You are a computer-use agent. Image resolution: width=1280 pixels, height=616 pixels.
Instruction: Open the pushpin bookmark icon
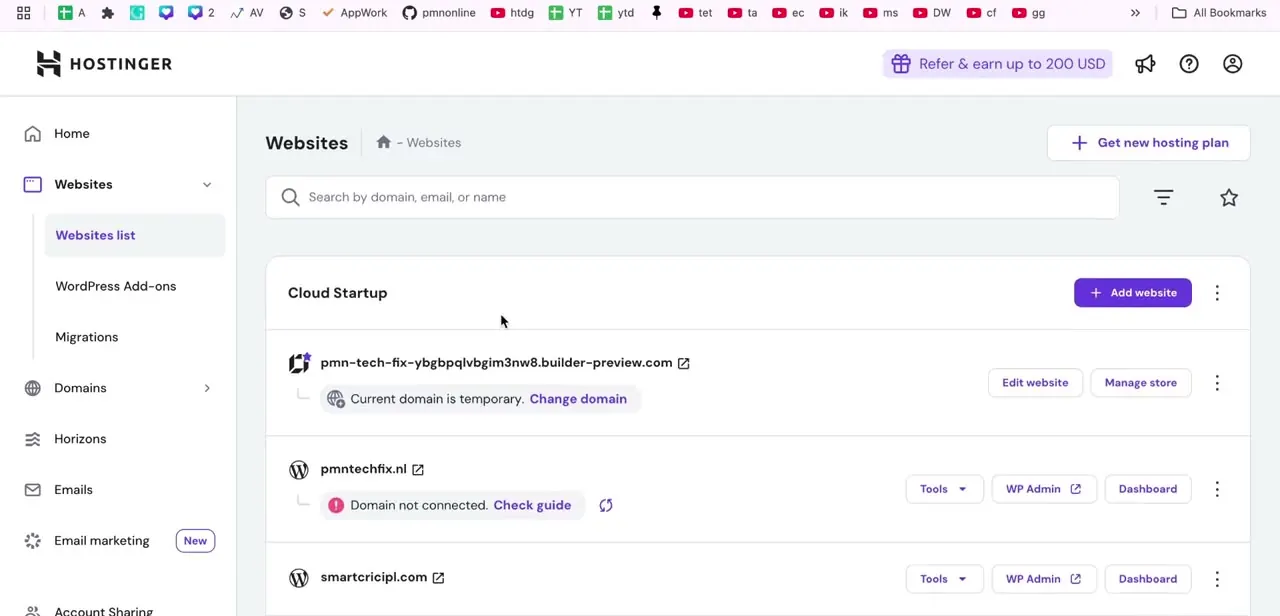pos(656,13)
